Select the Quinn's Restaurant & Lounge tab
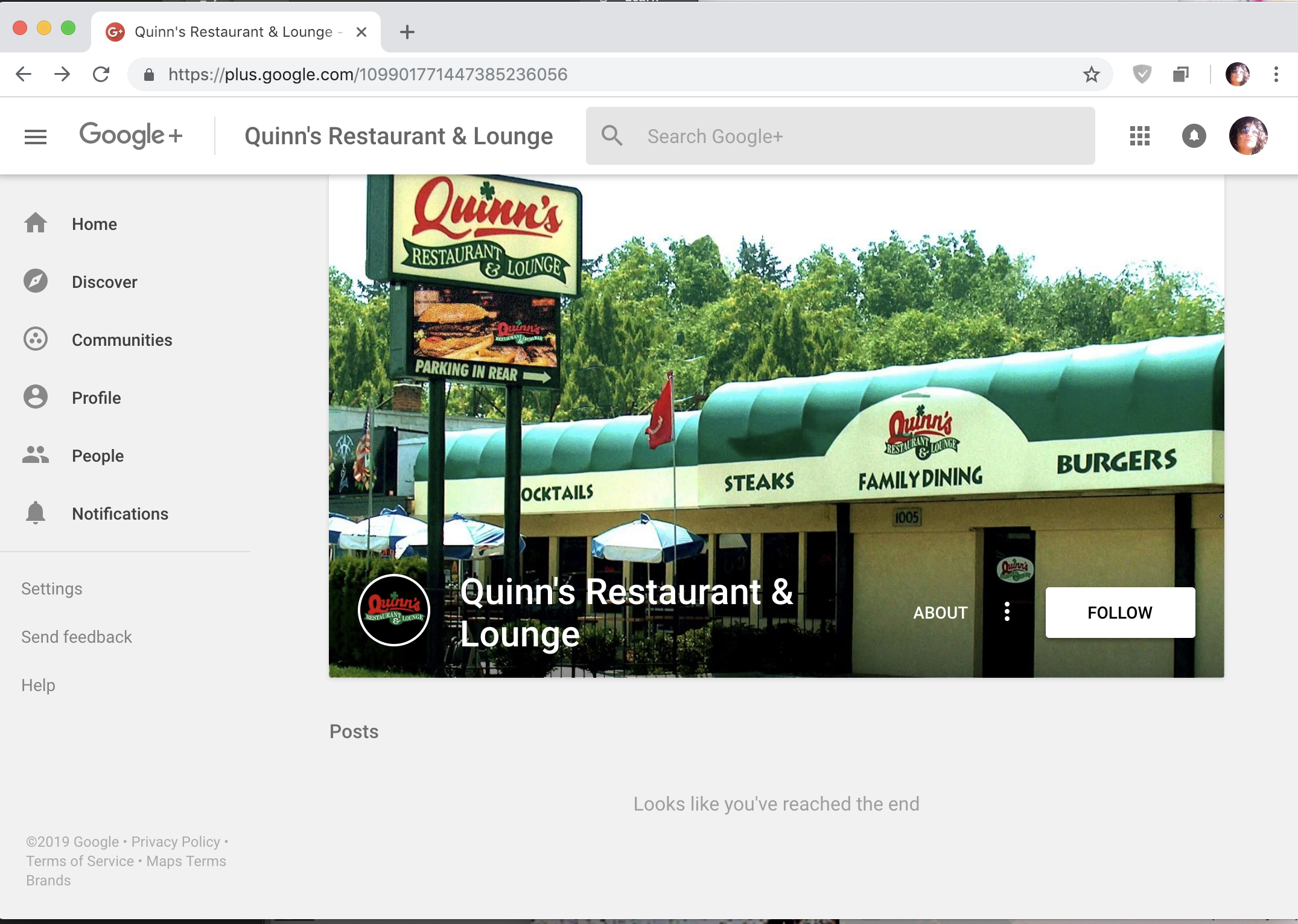 tap(235, 32)
